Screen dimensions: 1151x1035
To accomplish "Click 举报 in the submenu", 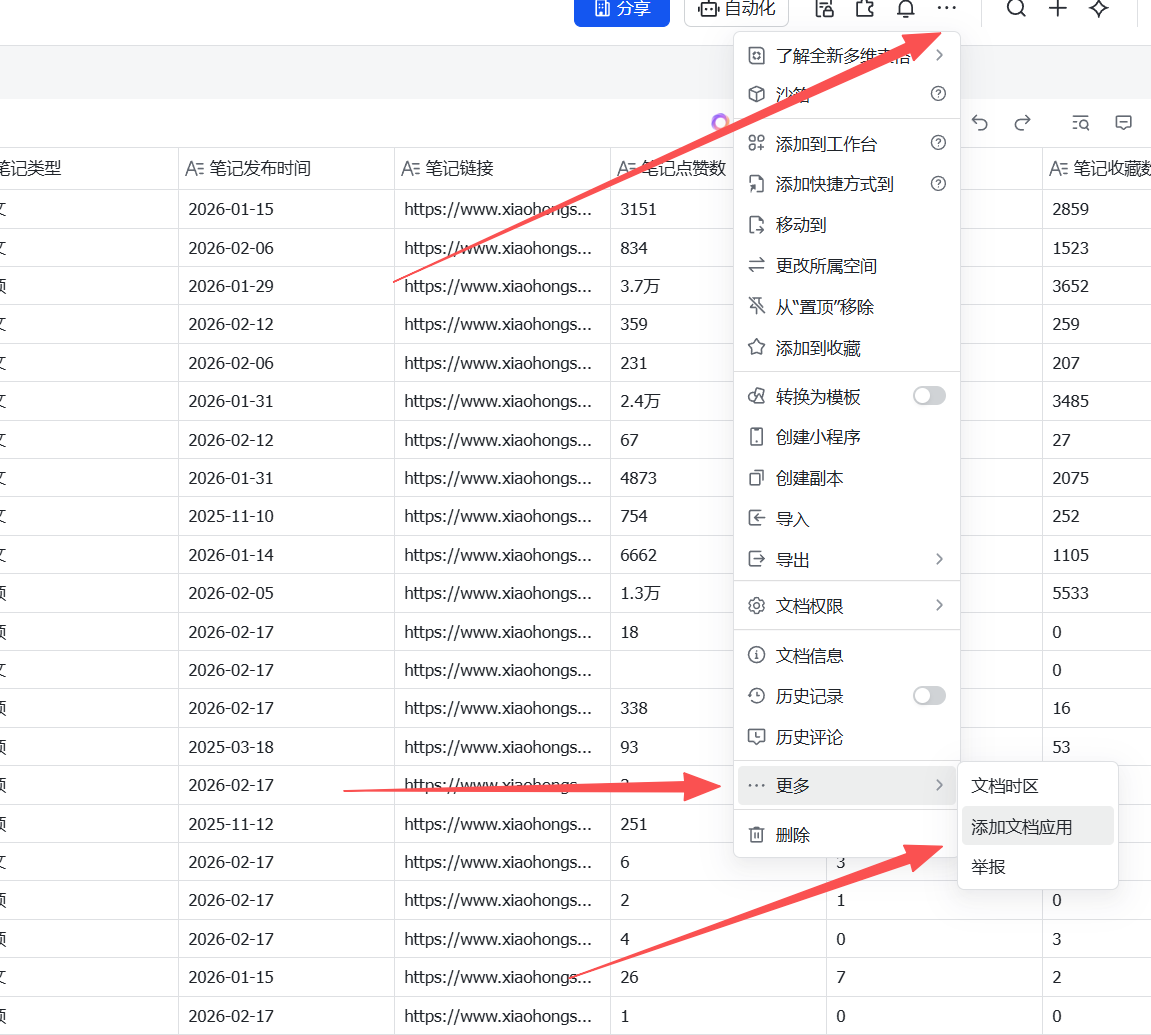I will [1038, 867].
